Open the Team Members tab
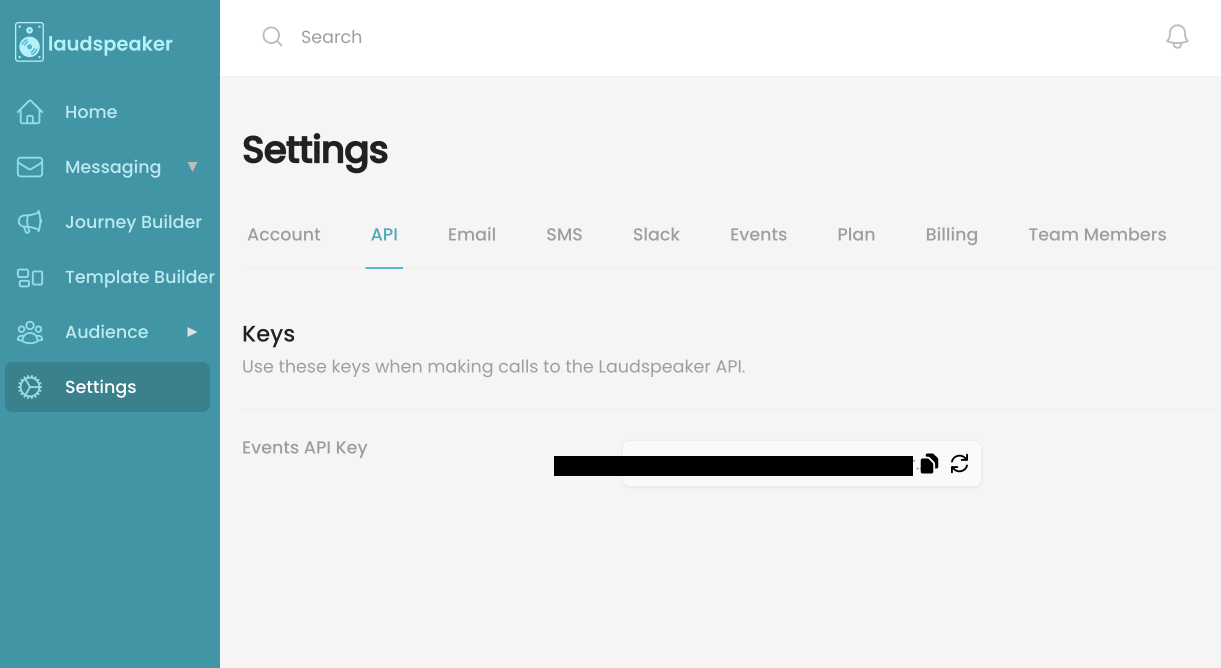The width and height of the screenshot is (1221, 668). point(1097,234)
